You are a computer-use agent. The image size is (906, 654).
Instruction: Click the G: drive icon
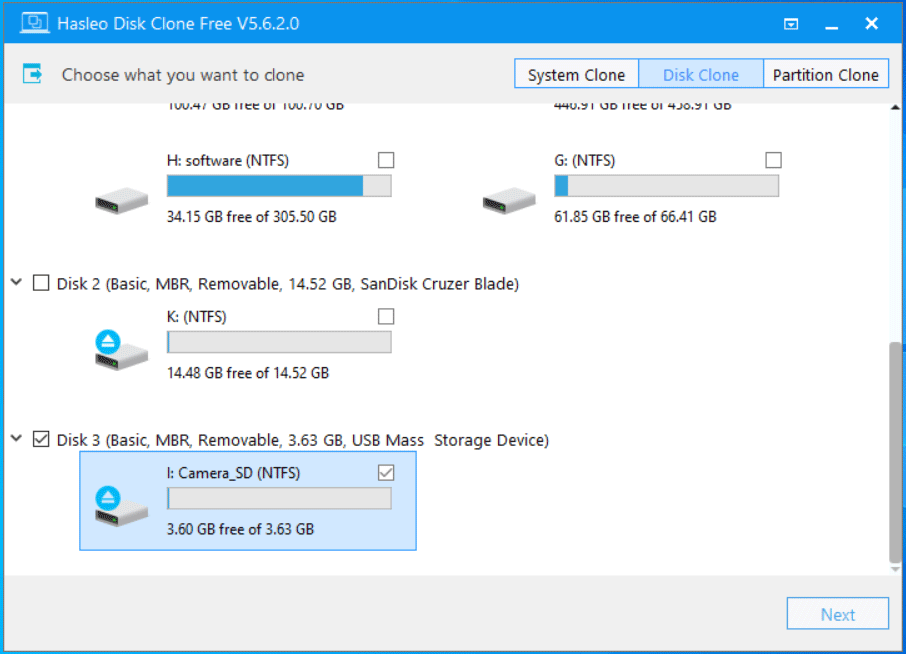509,200
